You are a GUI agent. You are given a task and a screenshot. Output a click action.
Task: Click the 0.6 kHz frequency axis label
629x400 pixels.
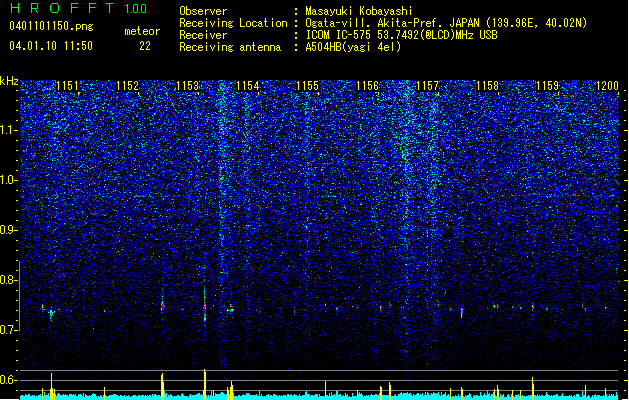pos(9,380)
